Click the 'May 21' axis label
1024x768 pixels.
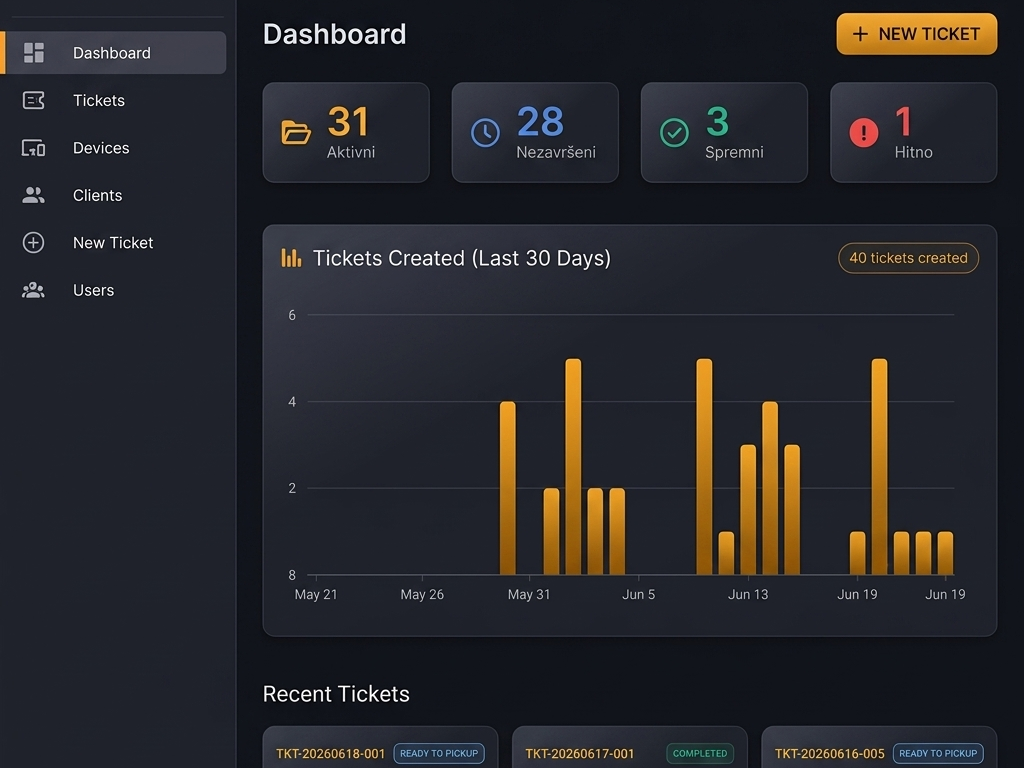coord(316,594)
